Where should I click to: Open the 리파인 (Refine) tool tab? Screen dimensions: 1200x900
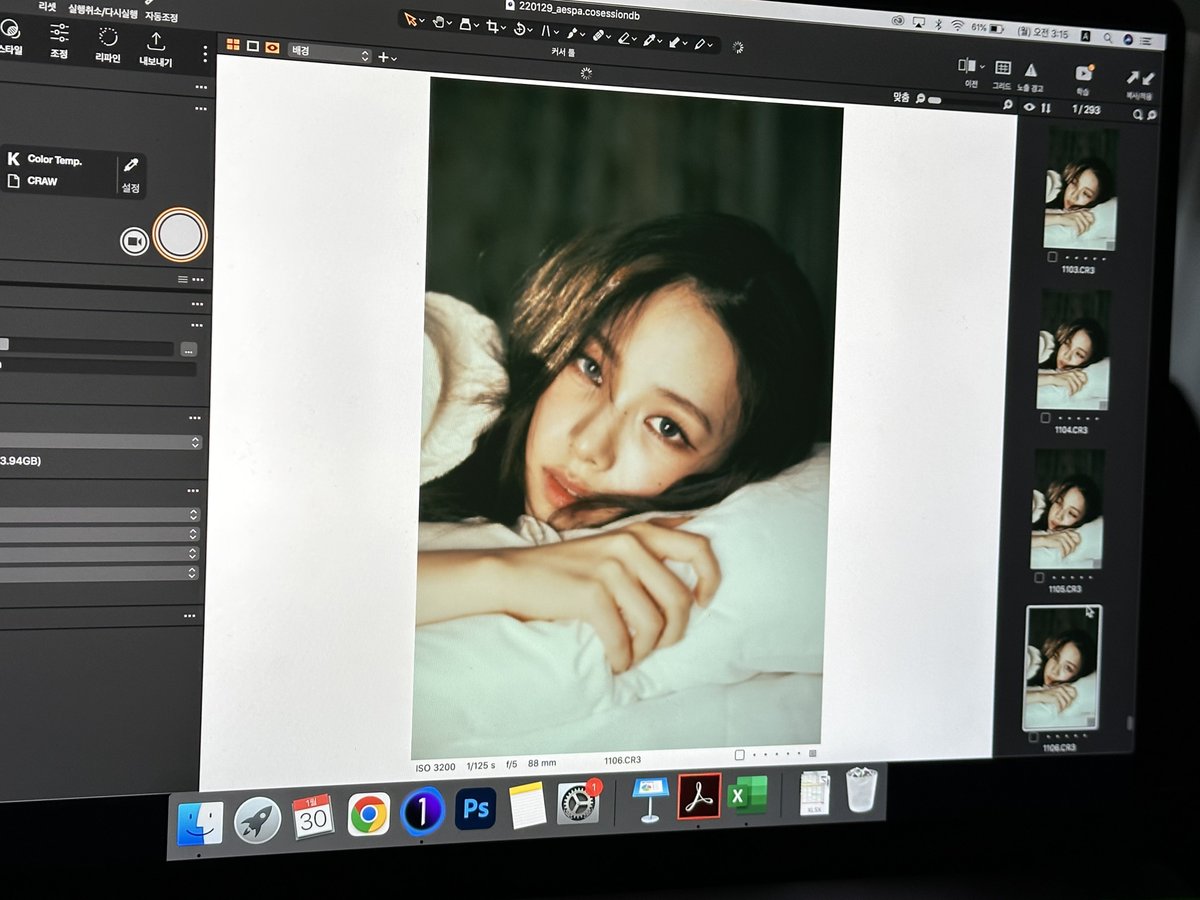[107, 43]
